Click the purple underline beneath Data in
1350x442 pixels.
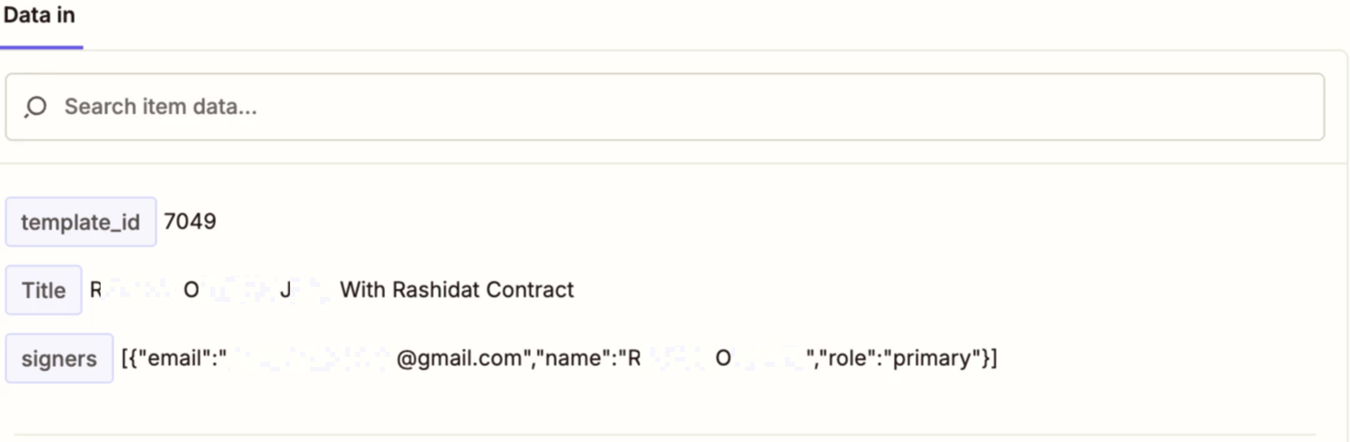click(x=41, y=46)
